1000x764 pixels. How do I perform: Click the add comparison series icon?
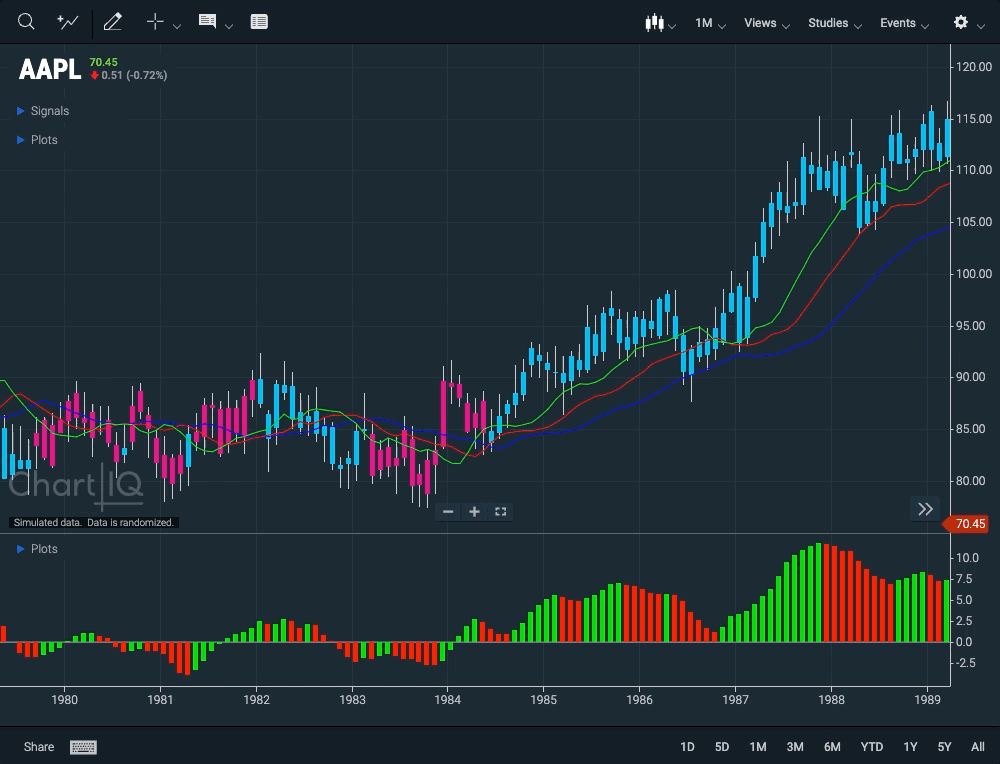[x=68, y=22]
